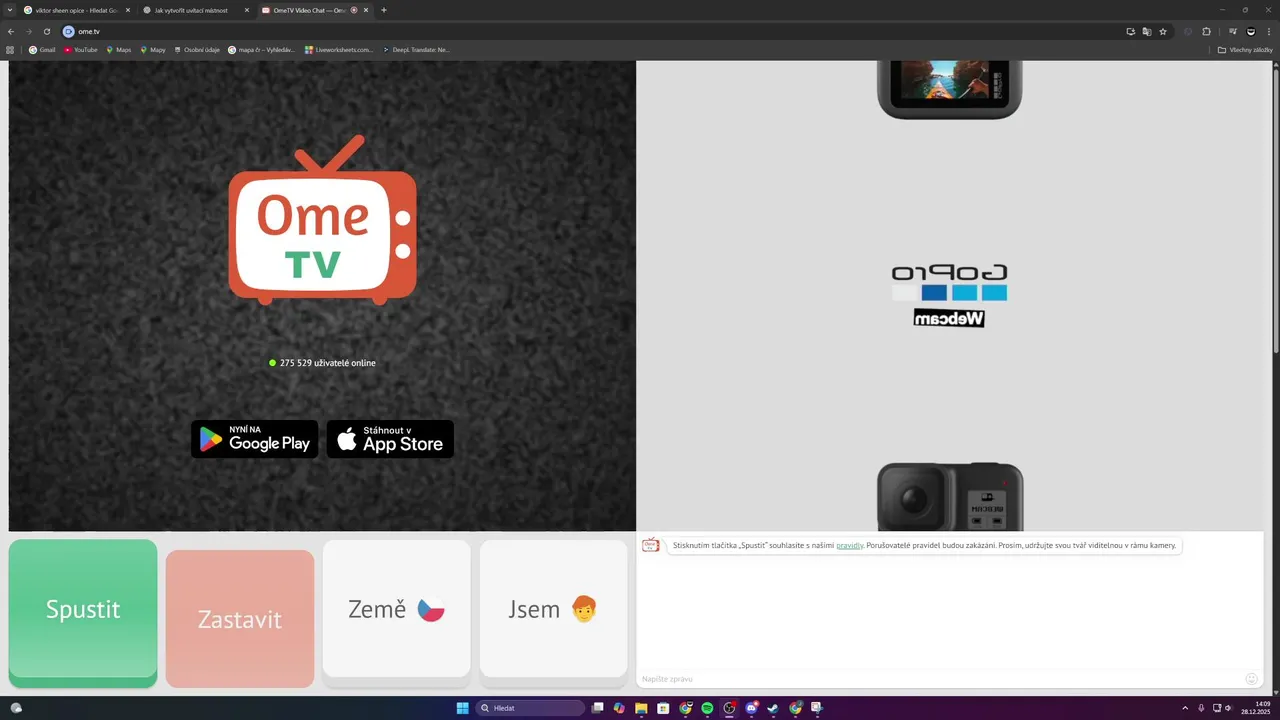The image size is (1280, 720).
Task: Open the emoji picker in chat
Action: [1251, 679]
